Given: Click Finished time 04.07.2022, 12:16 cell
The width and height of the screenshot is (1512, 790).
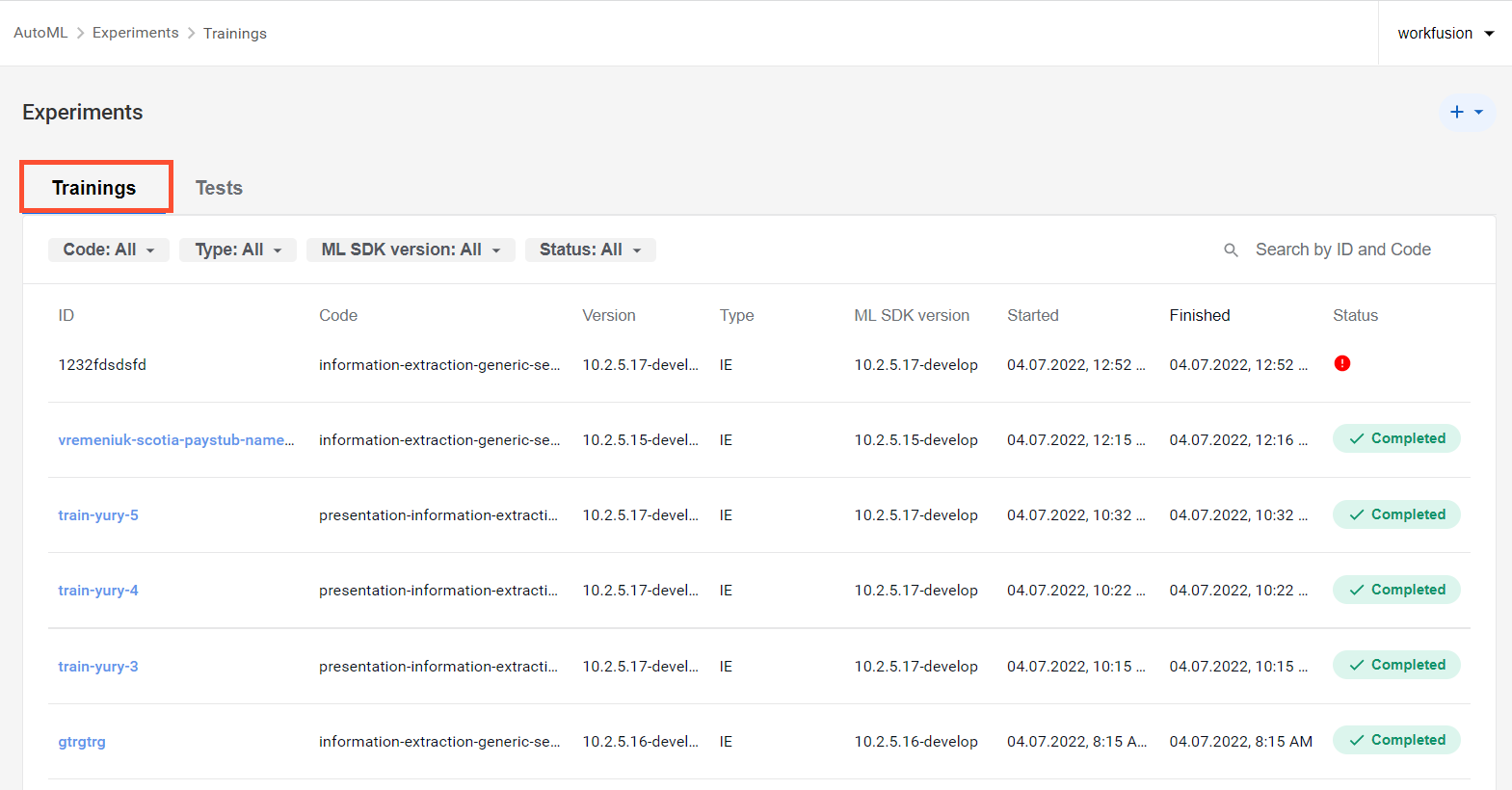Looking at the screenshot, I should click(1239, 439).
